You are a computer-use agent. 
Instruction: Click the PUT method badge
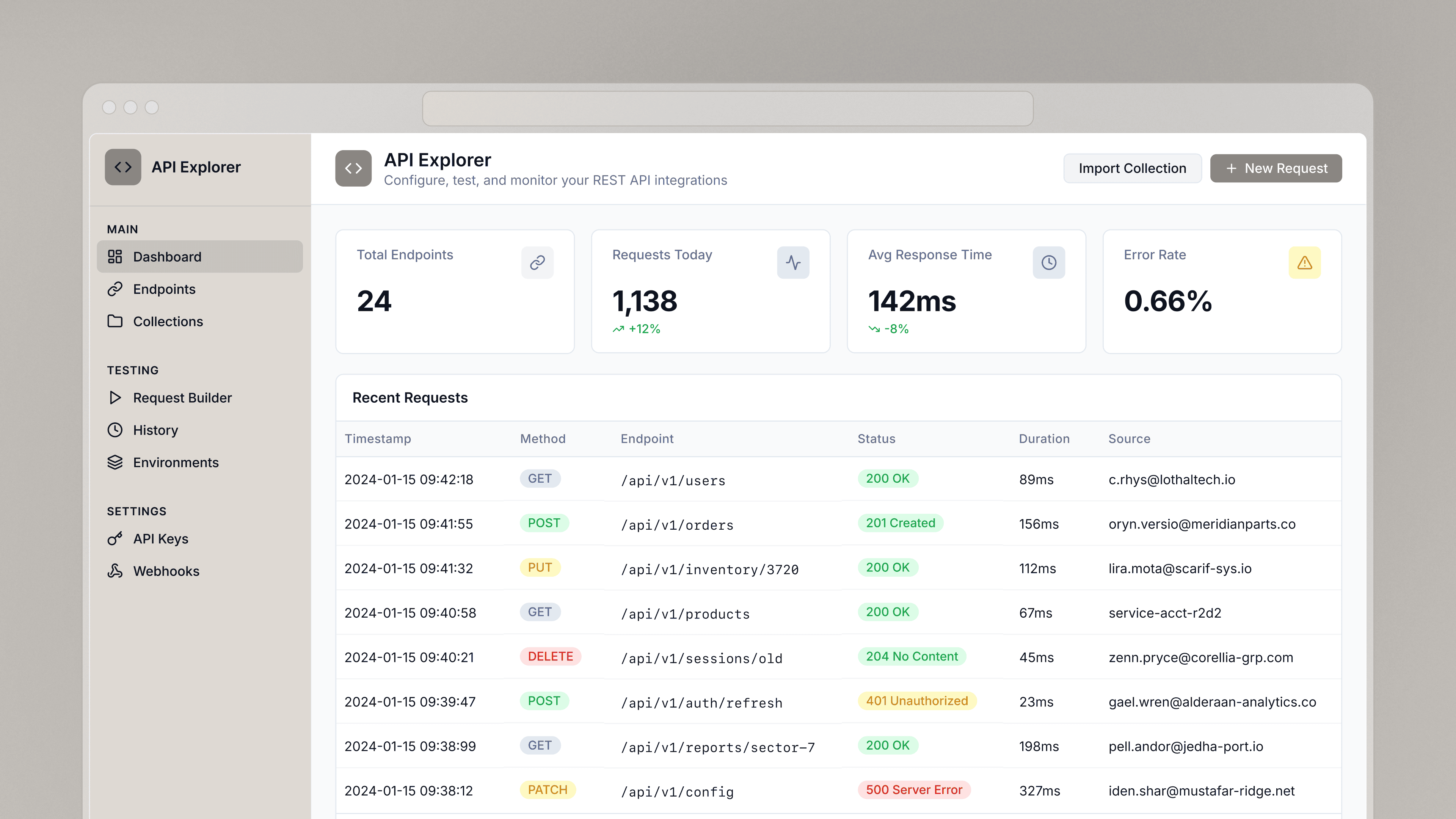click(540, 567)
